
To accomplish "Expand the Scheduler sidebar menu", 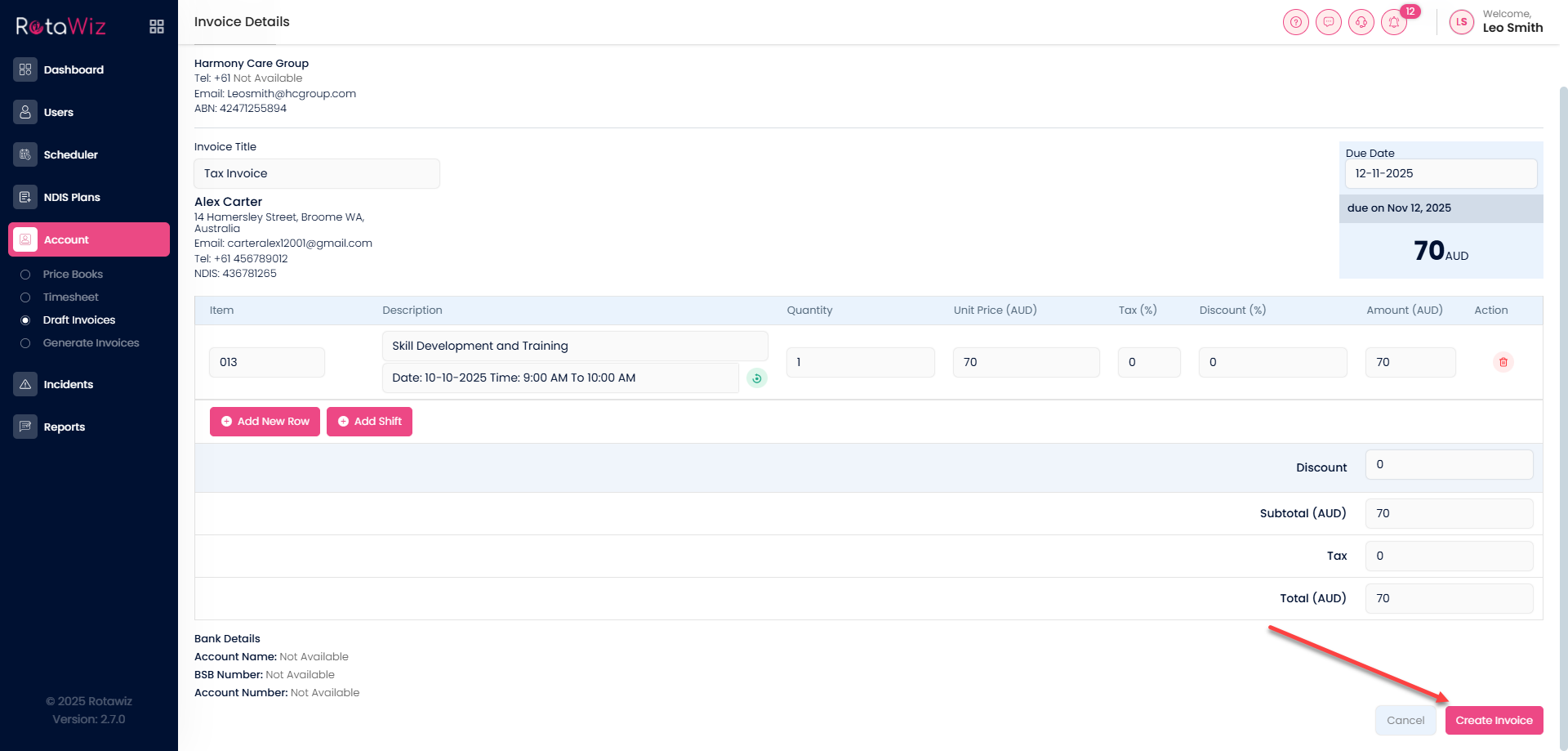I will 71,154.
